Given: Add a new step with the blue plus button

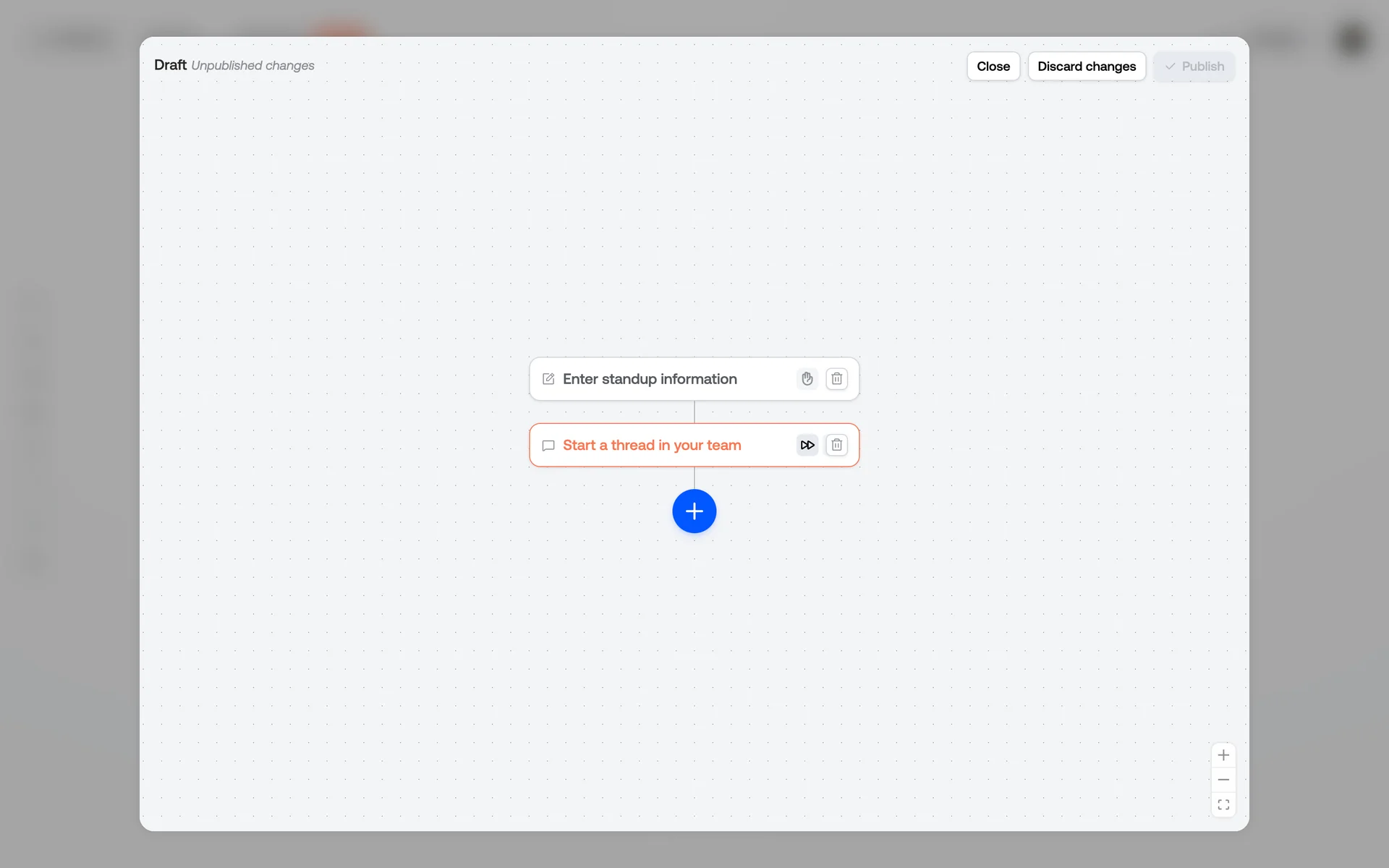Looking at the screenshot, I should 694,511.
